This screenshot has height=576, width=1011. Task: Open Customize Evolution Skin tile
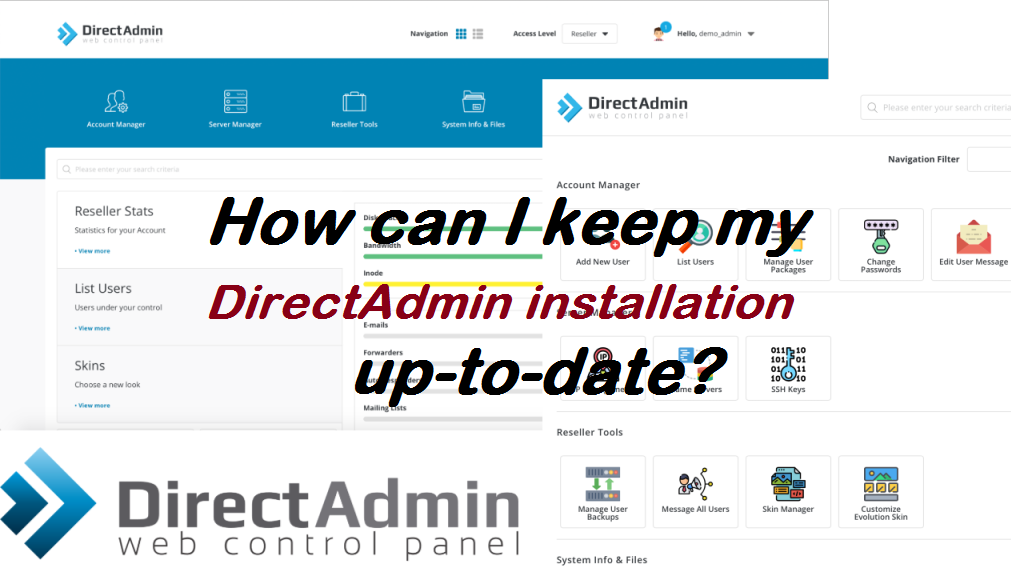(881, 491)
